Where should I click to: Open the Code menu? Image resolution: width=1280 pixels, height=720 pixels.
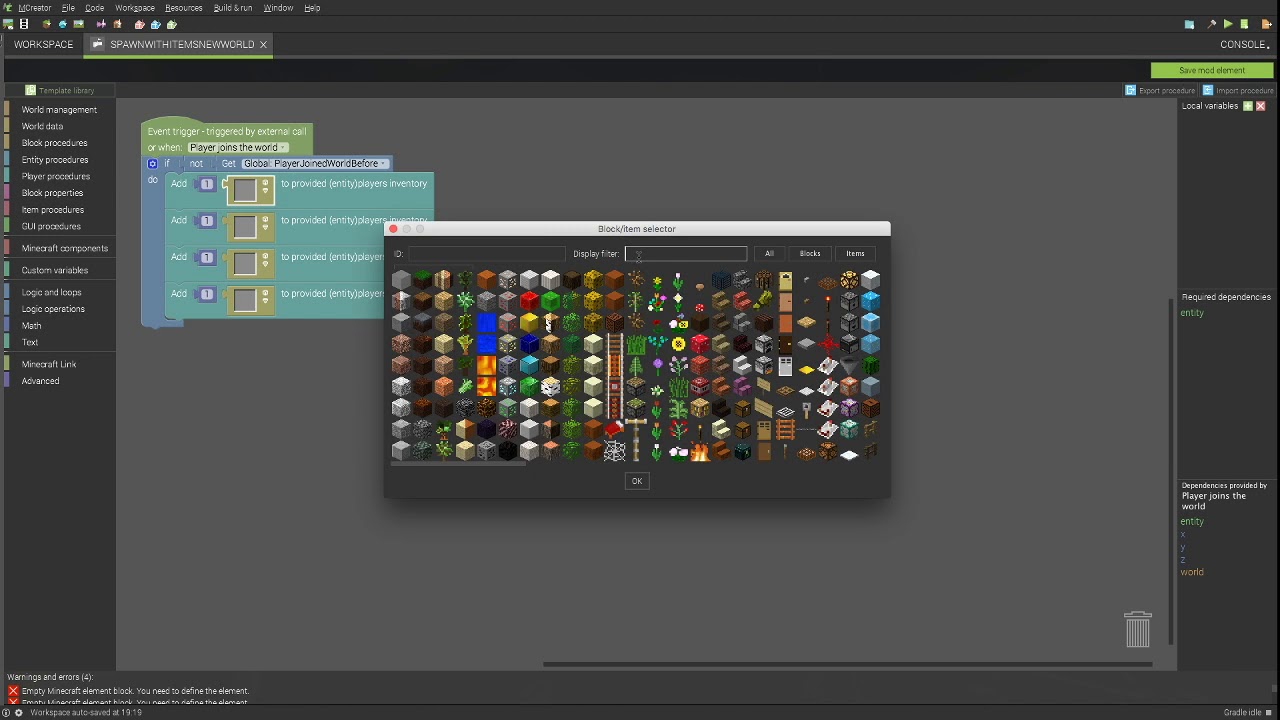[x=94, y=8]
